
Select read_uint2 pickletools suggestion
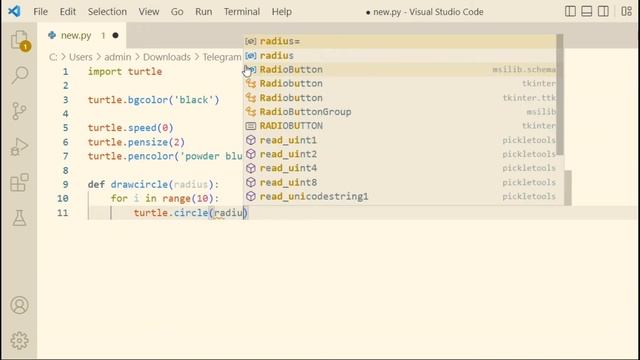pyautogui.click(x=400, y=154)
